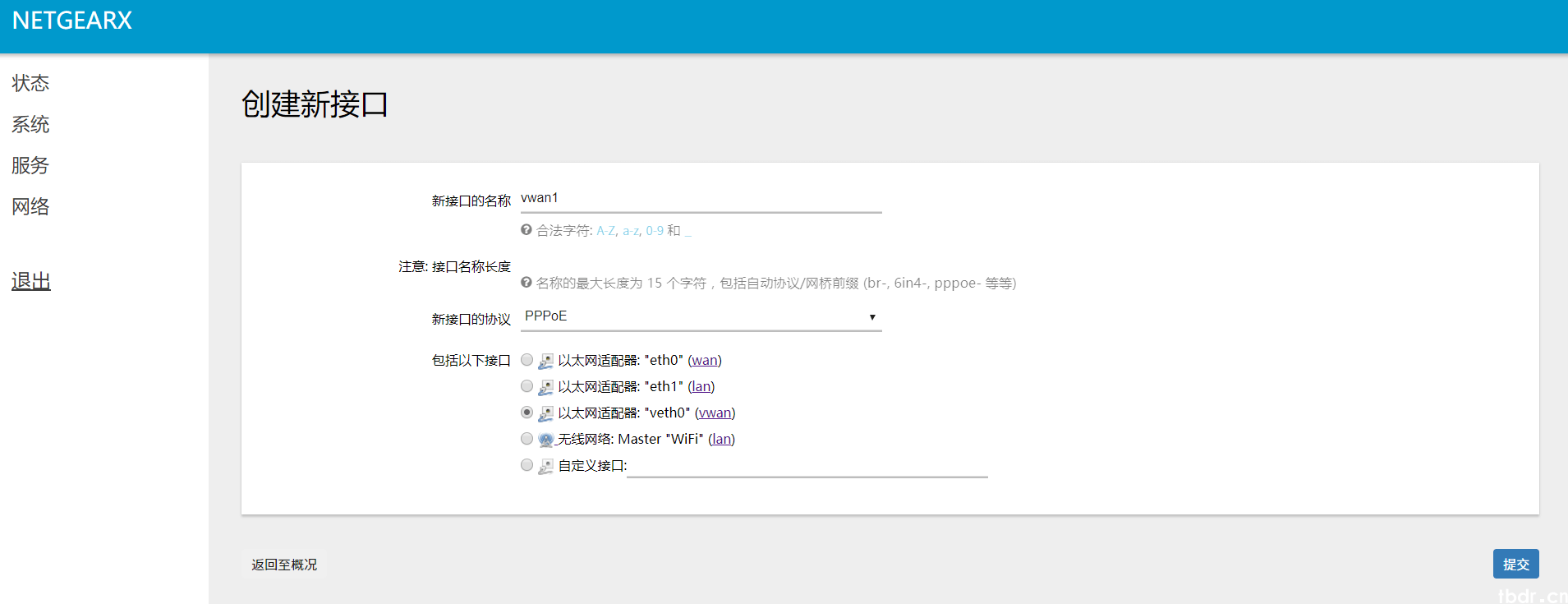1568x604 pixels.
Task: Click the interface name field containing vwan1
Action: pos(701,199)
